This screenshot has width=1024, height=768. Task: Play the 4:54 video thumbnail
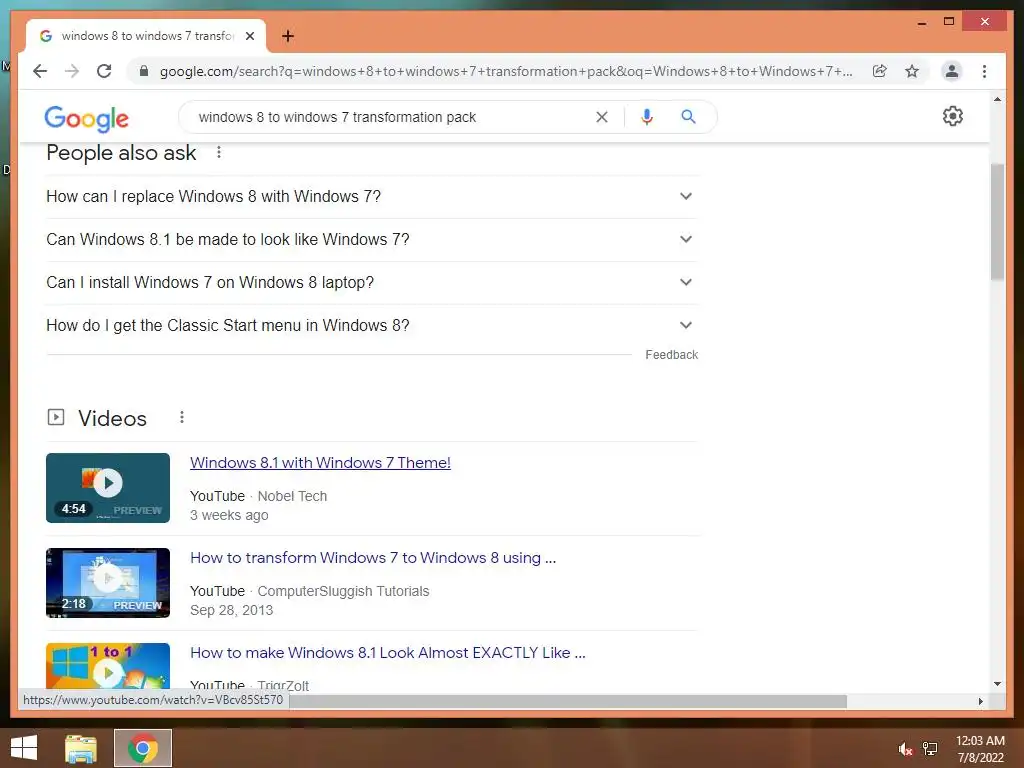108,488
